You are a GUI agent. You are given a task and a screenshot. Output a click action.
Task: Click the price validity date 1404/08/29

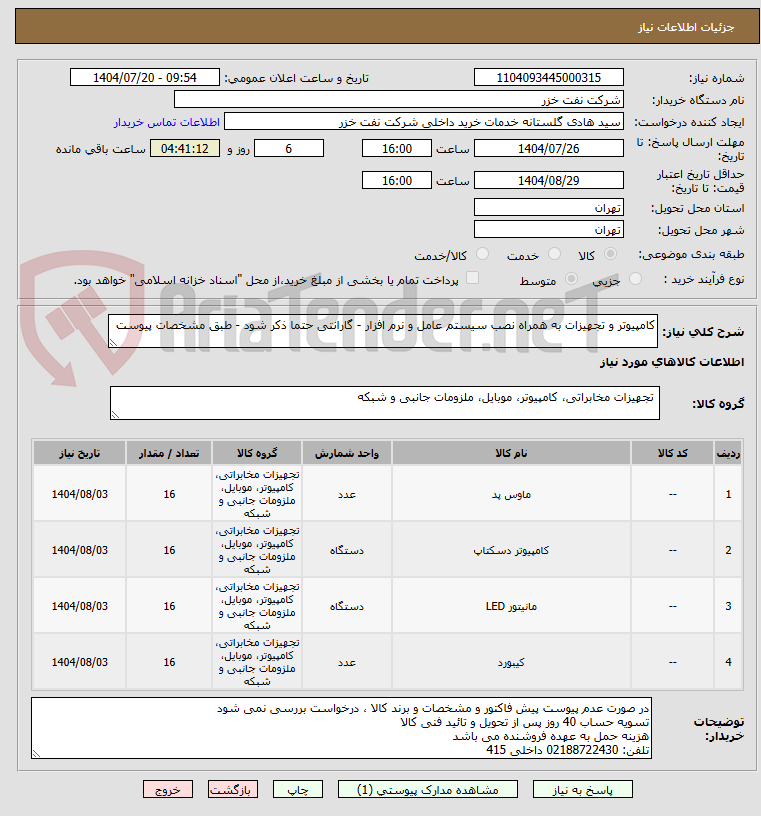click(549, 181)
